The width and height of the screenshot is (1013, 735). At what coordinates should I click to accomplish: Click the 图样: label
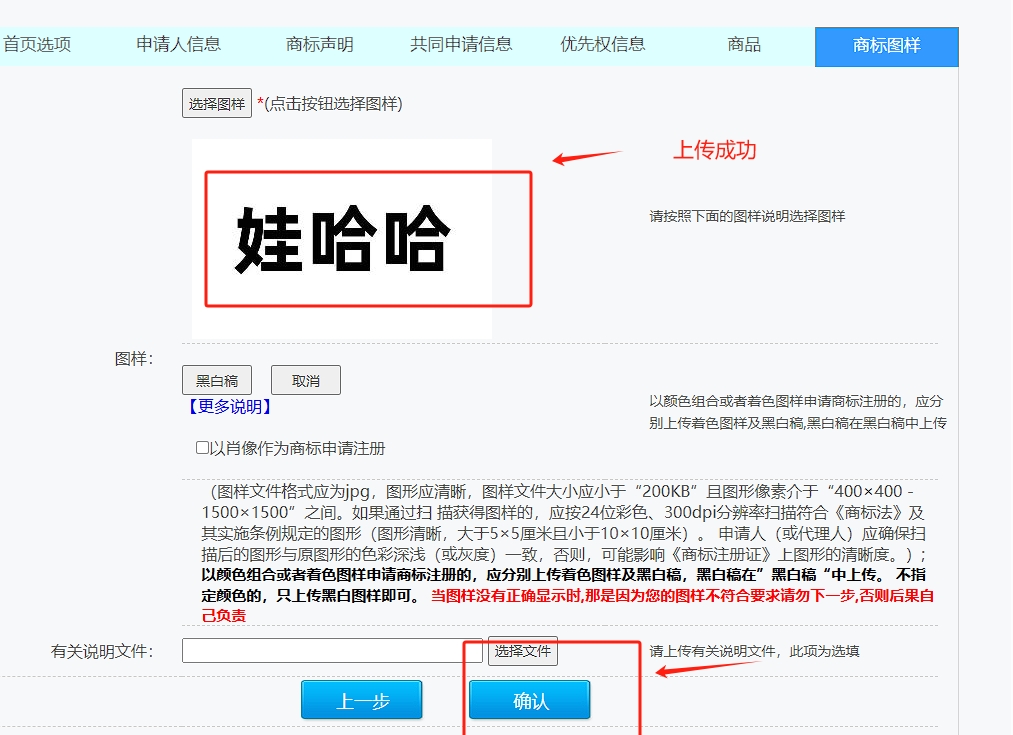pyautogui.click(x=134, y=359)
